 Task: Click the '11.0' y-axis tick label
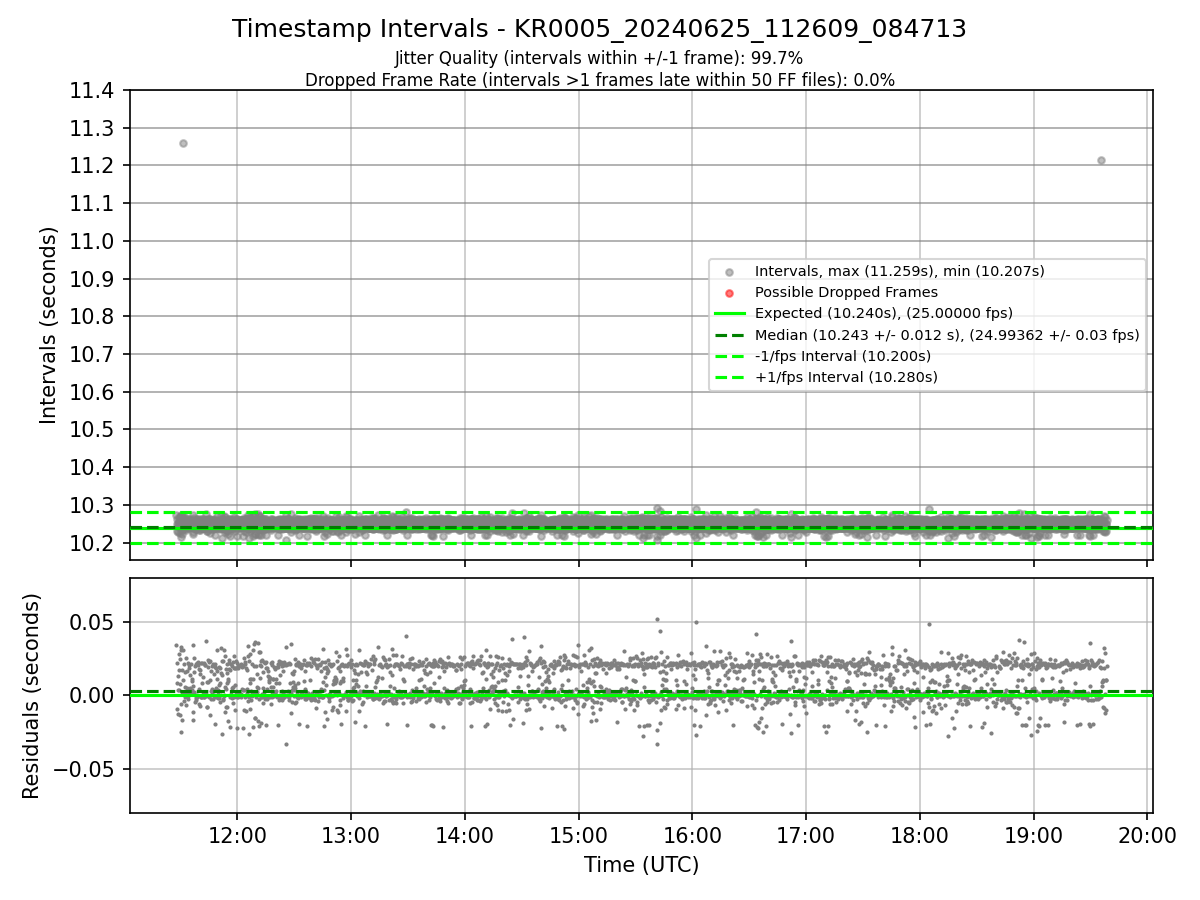coord(92,241)
